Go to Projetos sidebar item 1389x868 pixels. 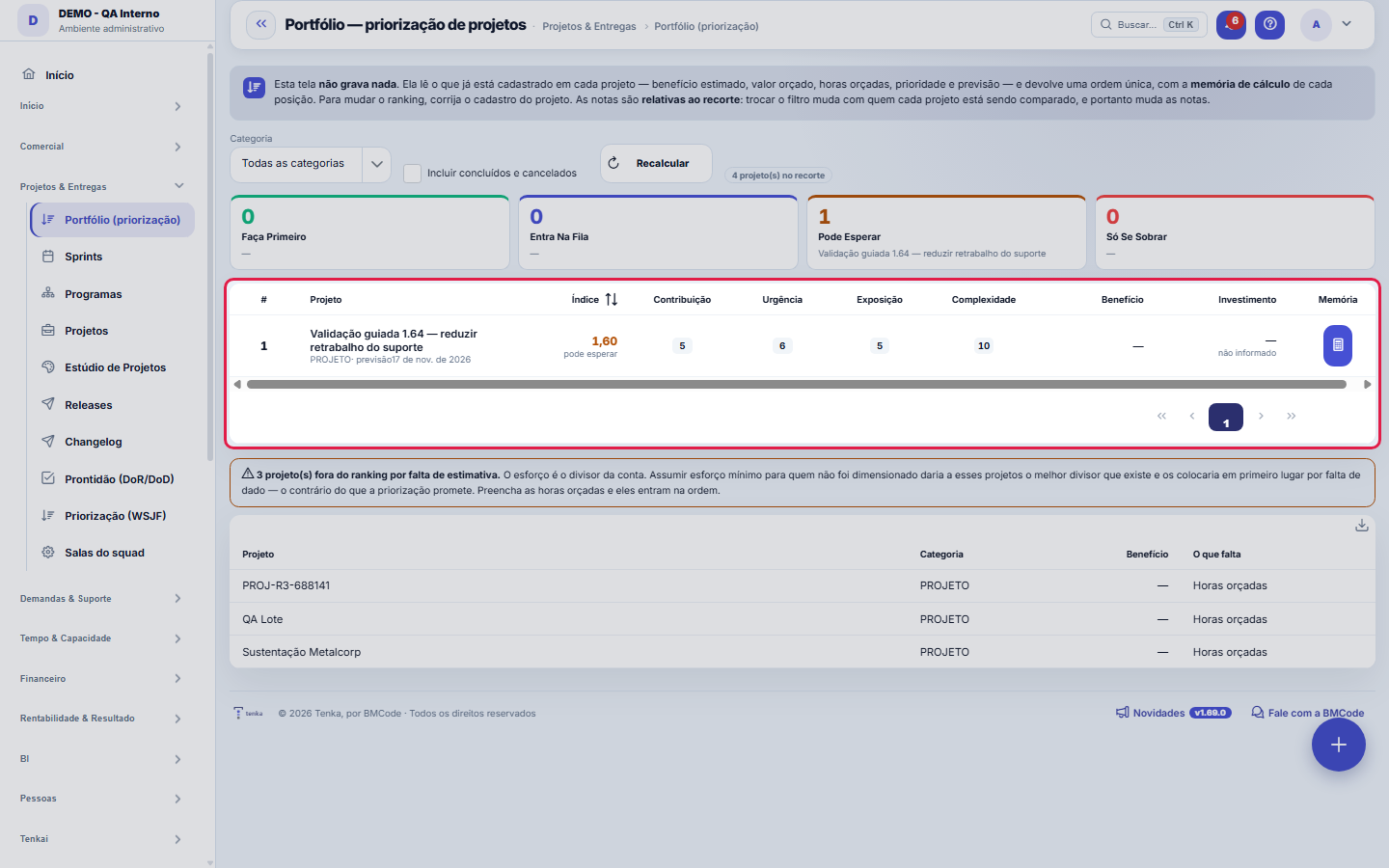click(113, 331)
